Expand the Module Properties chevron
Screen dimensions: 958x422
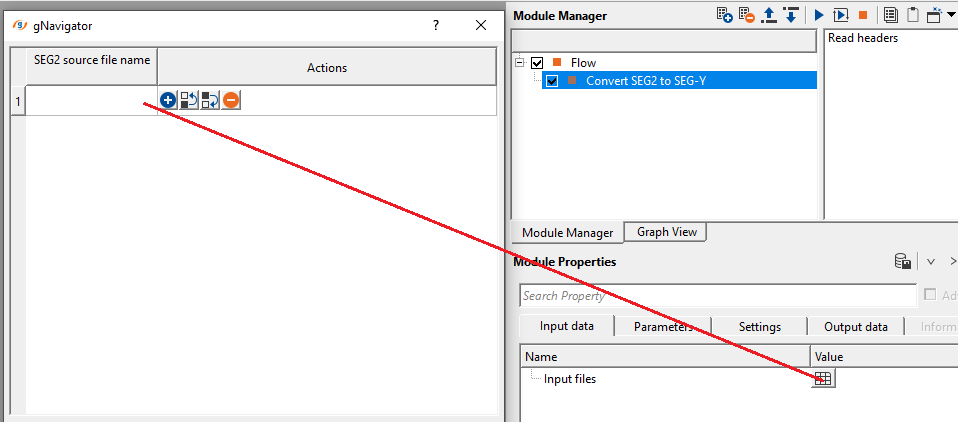click(x=930, y=261)
